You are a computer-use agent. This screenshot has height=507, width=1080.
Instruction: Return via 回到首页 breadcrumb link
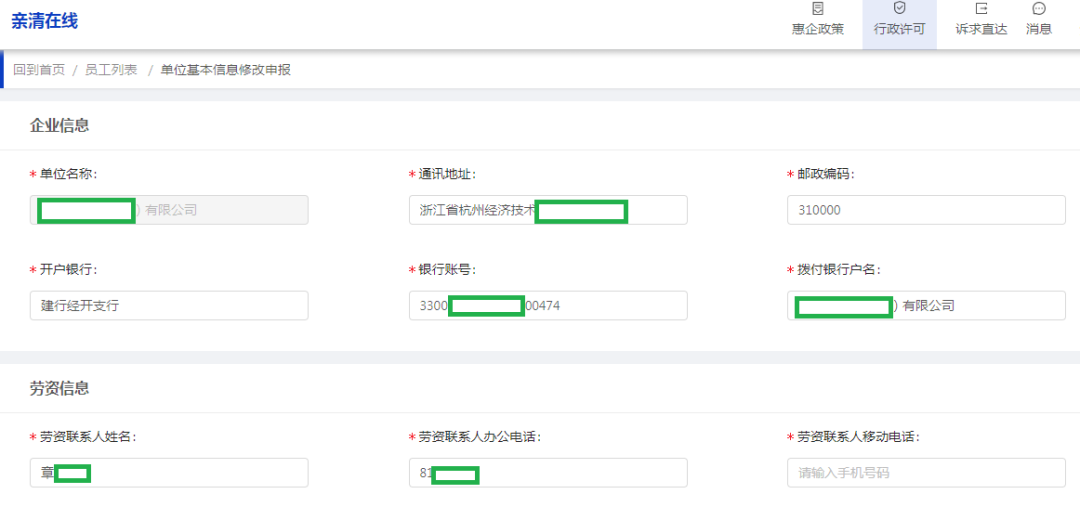click(39, 70)
